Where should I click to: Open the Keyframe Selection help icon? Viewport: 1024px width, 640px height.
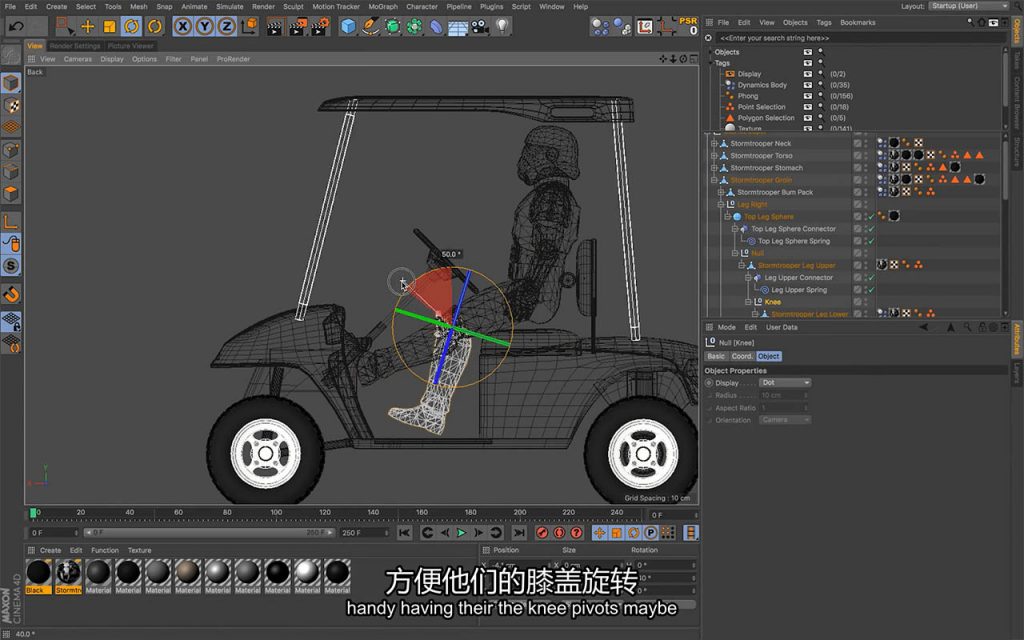[x=576, y=533]
